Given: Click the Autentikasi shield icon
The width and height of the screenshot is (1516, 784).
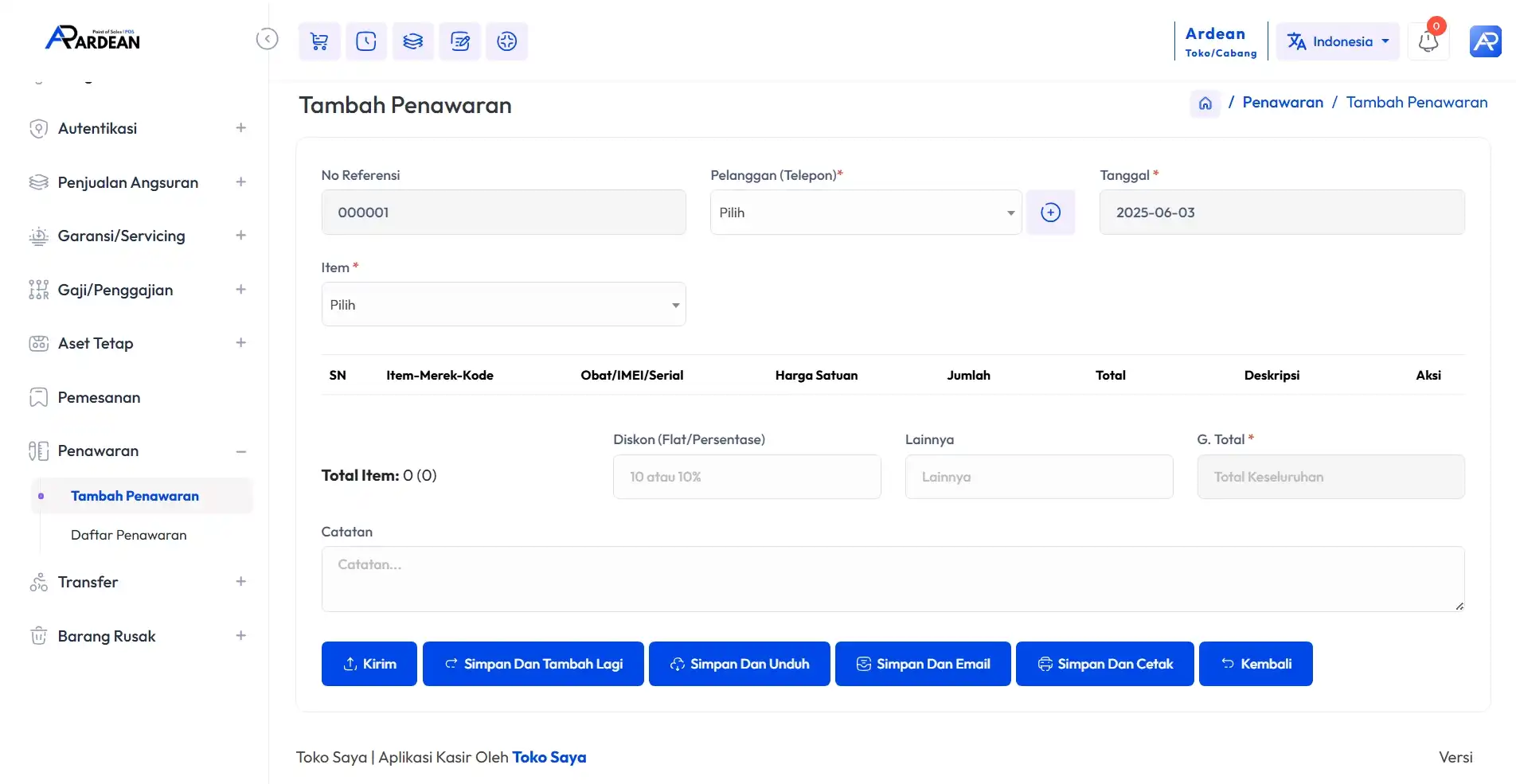Looking at the screenshot, I should (x=38, y=129).
